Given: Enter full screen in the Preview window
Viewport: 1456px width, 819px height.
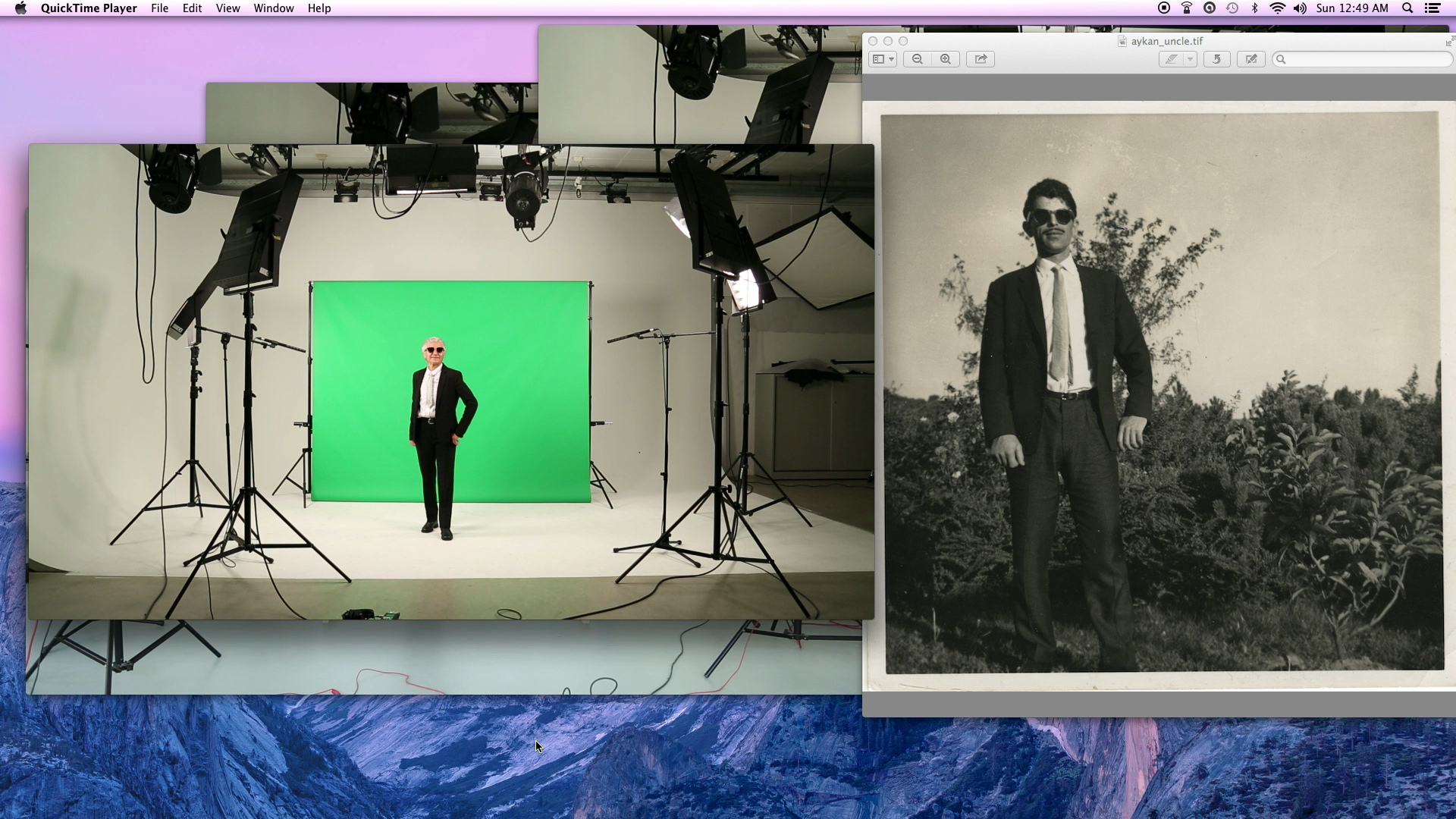Looking at the screenshot, I should coord(1449,42).
